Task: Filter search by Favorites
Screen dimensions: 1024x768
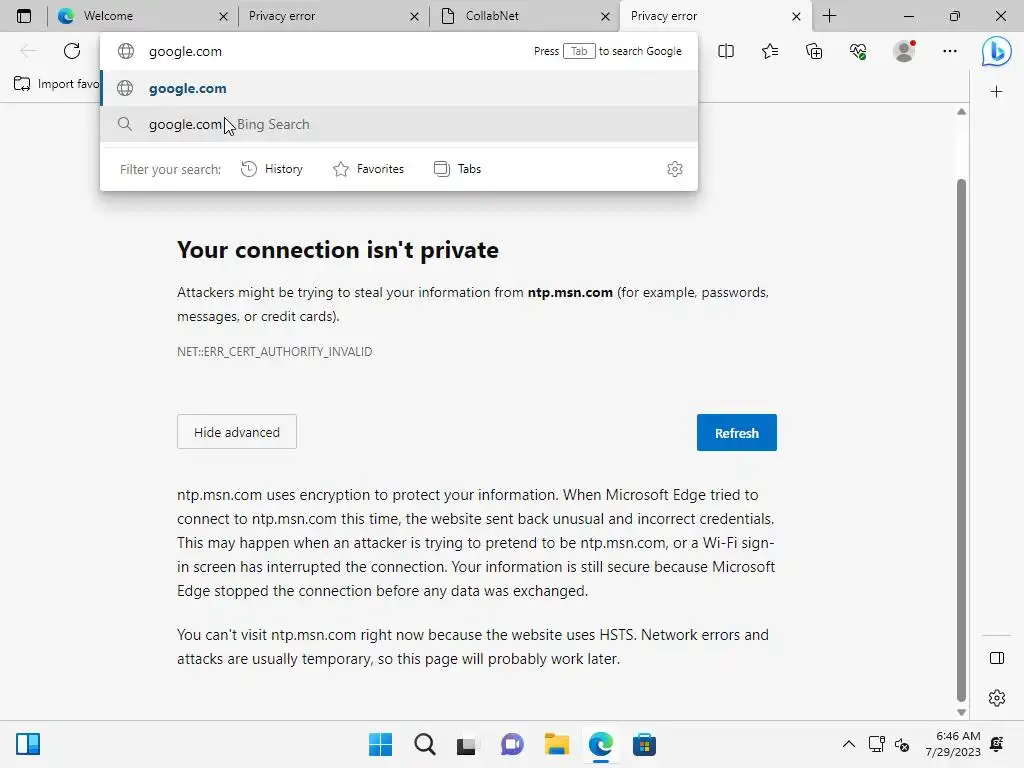Action: (368, 169)
